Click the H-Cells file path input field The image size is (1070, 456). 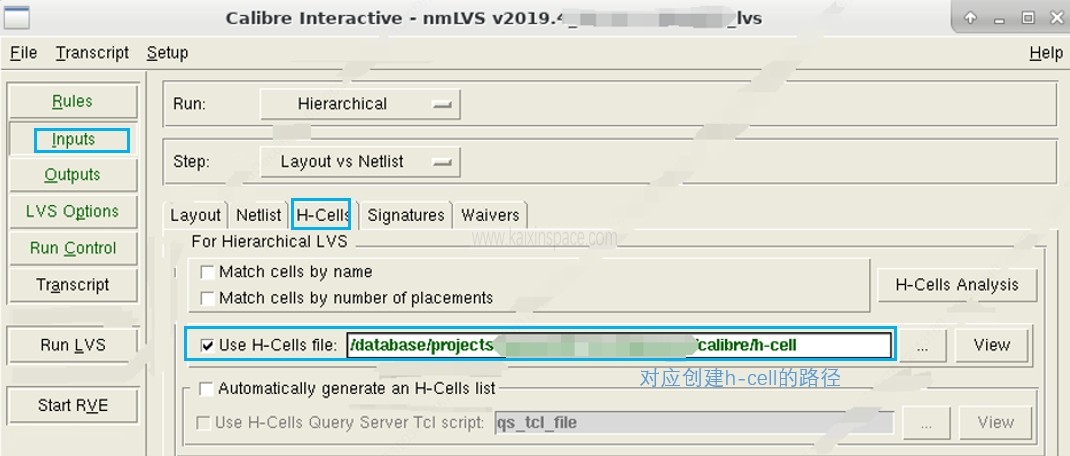pyautogui.click(x=619, y=345)
